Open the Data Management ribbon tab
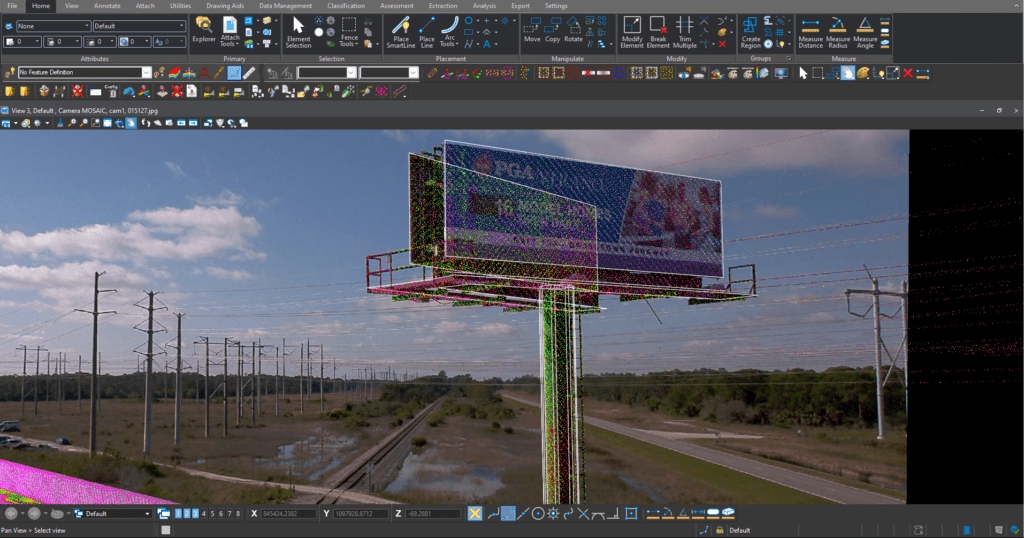Screen dimensions: 1024x538 (285, 6)
